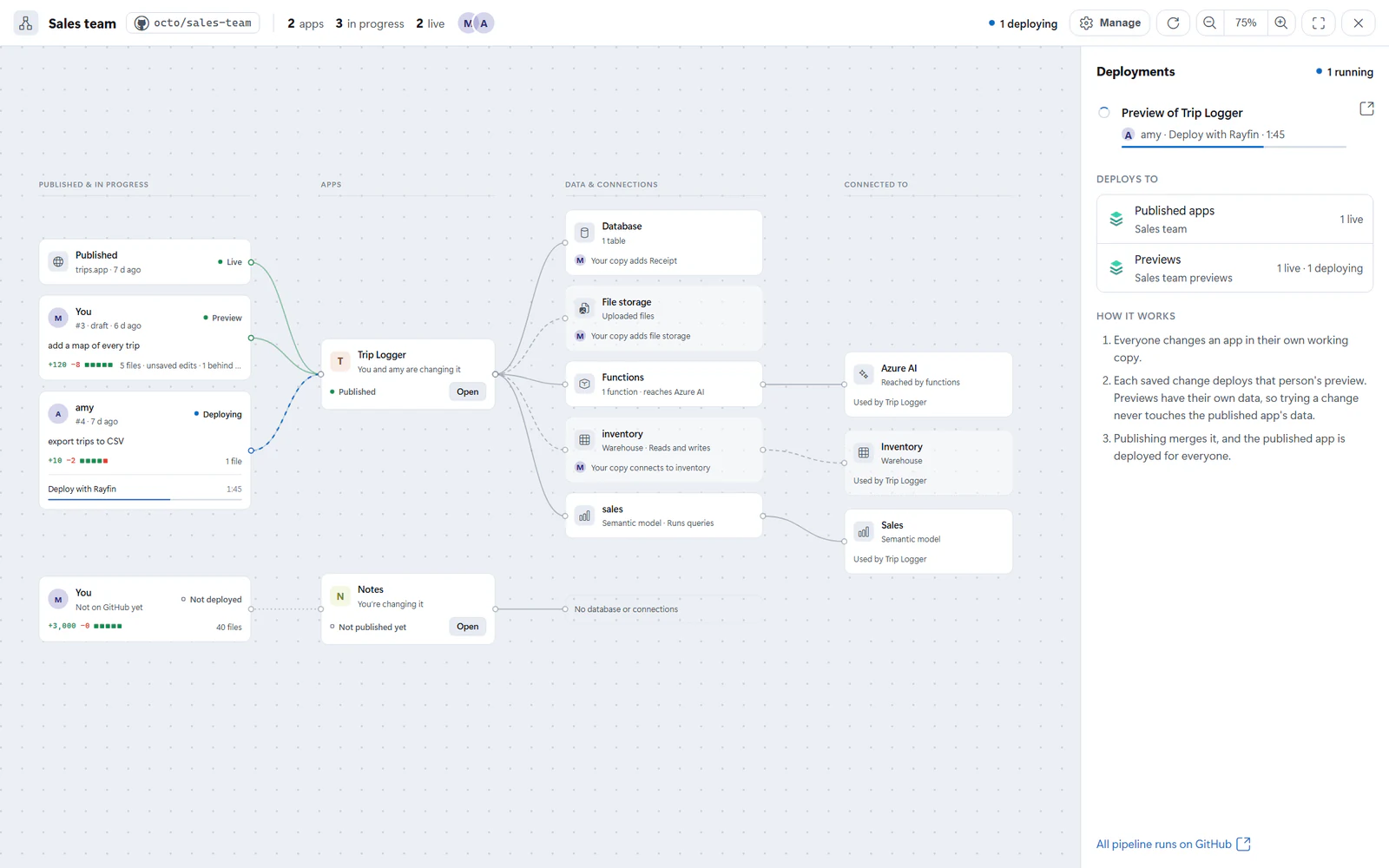The width and height of the screenshot is (1389, 868).
Task: Select 'No database or connections' placeholder
Action: point(626,609)
